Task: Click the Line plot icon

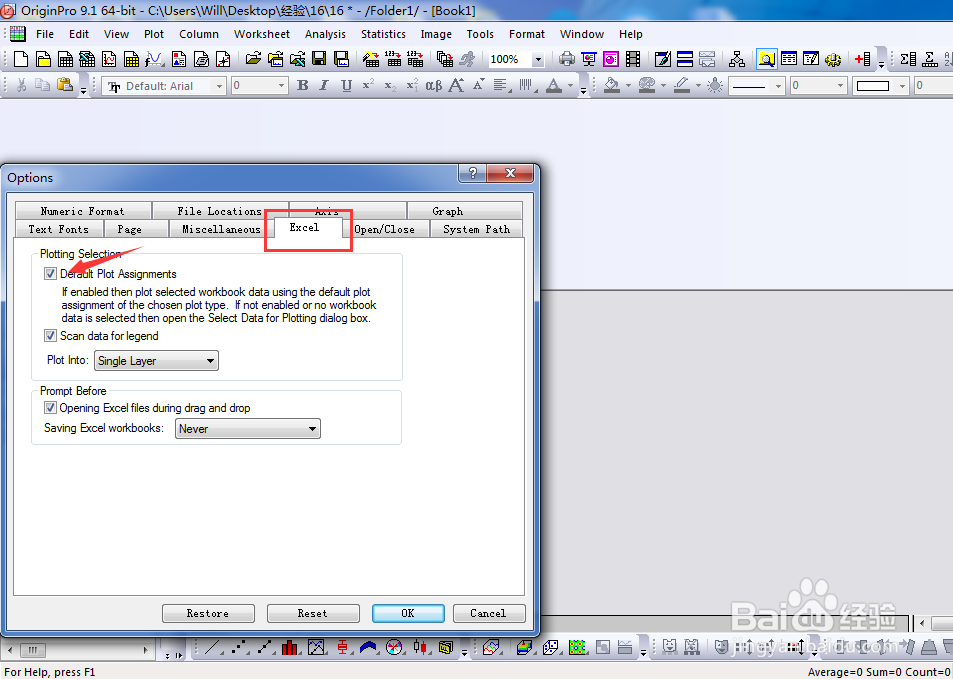Action: (x=210, y=648)
